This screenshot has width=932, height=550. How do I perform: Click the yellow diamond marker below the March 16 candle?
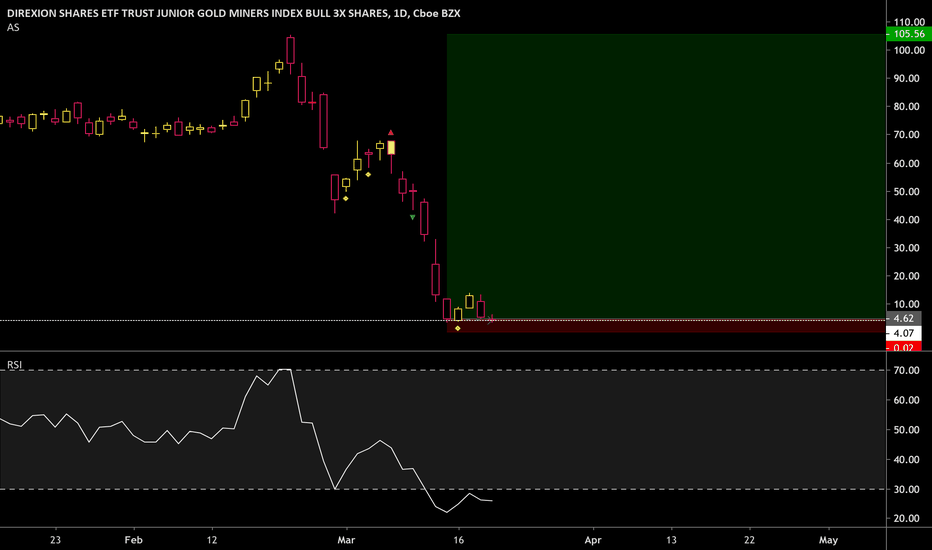[x=458, y=328]
